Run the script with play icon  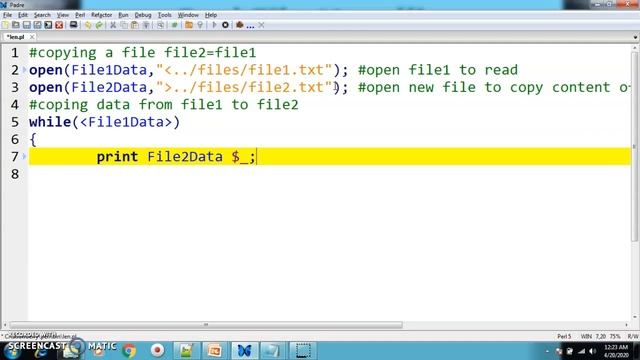tap(214, 25)
